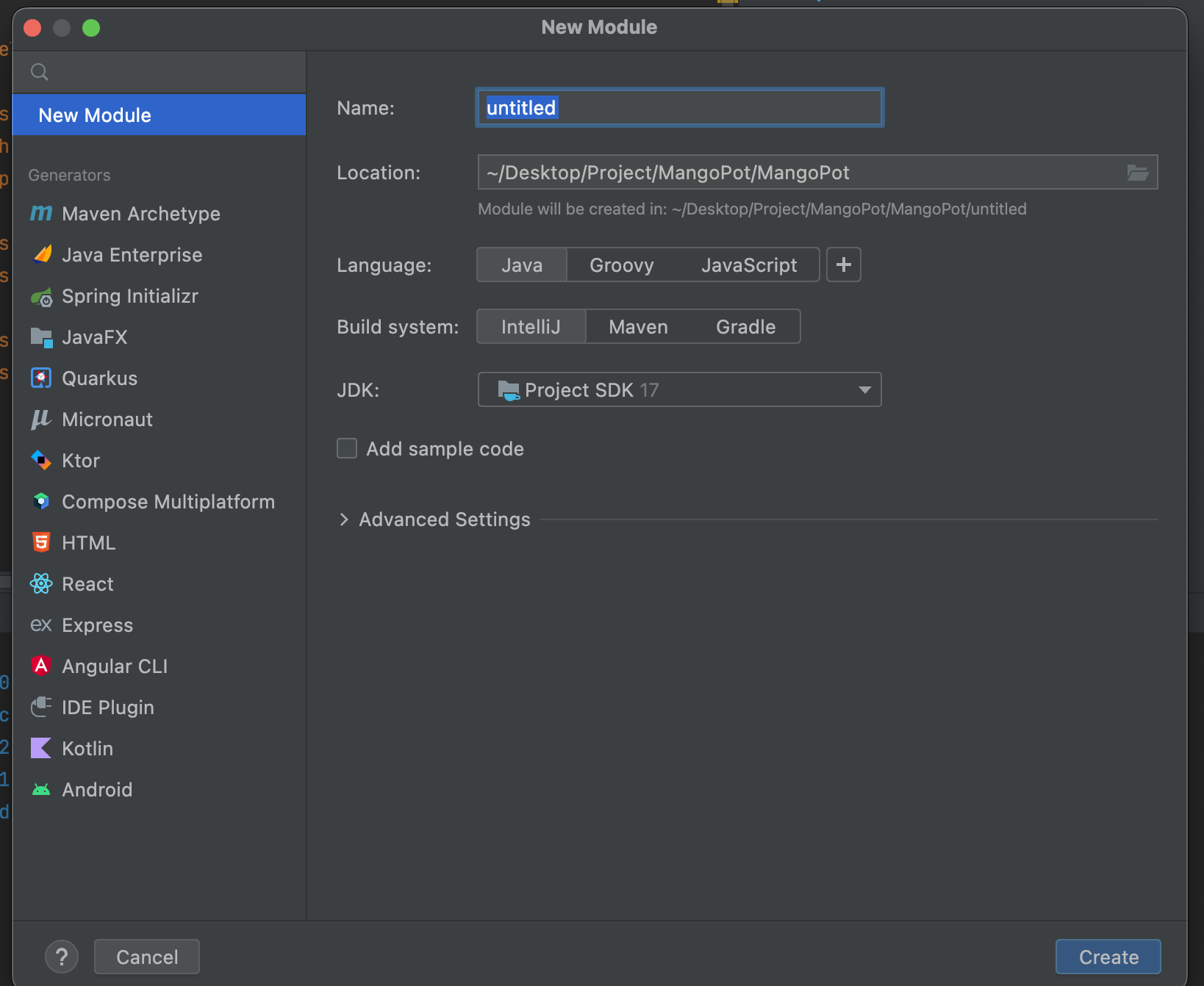Enable the Add sample code checkbox
The height and width of the screenshot is (986, 1204).
(x=347, y=448)
